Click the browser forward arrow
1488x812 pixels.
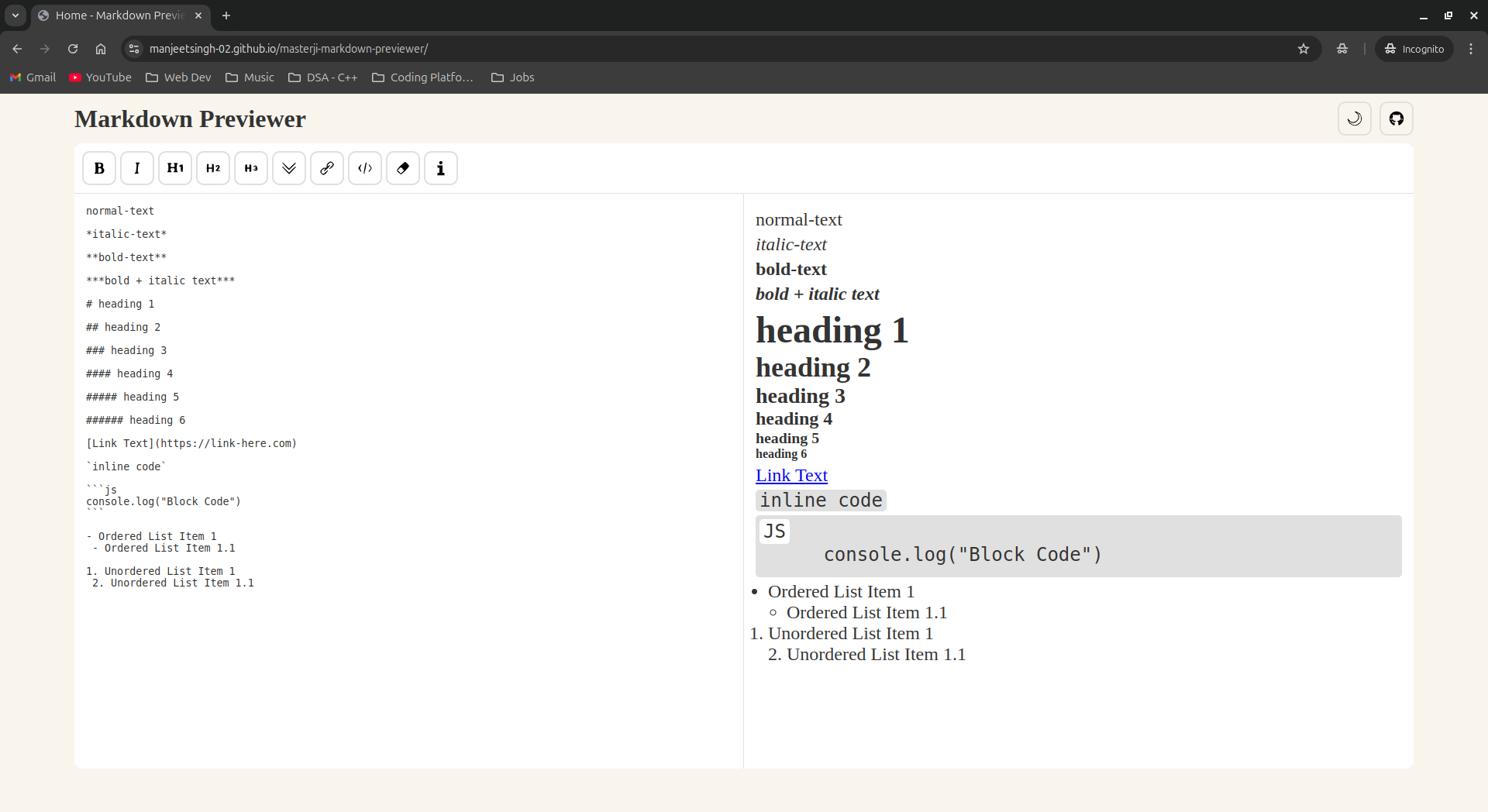click(x=45, y=49)
